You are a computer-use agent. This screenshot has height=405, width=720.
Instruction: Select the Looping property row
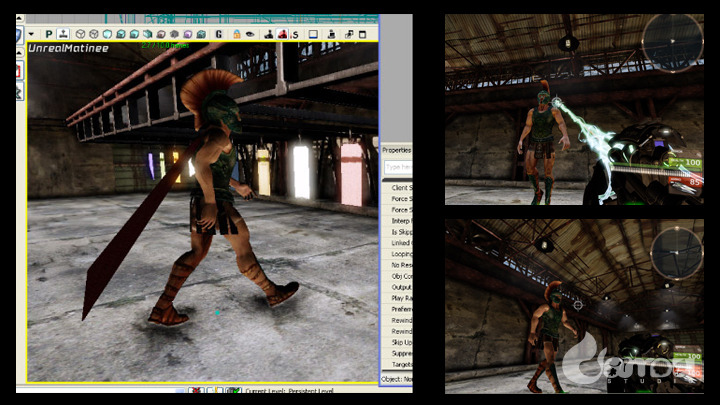(x=397, y=254)
